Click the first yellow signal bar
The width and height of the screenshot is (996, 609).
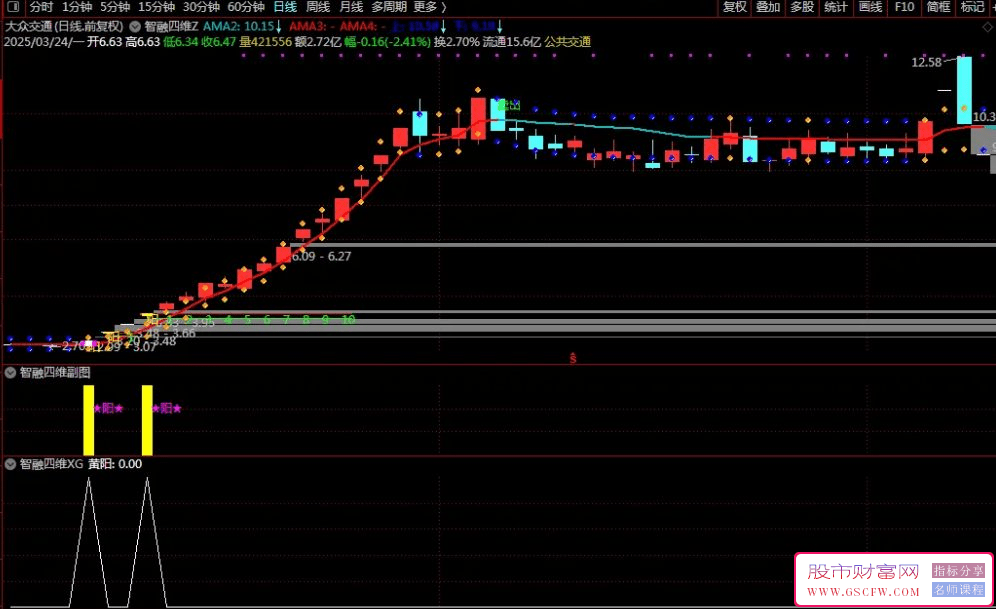coord(88,420)
